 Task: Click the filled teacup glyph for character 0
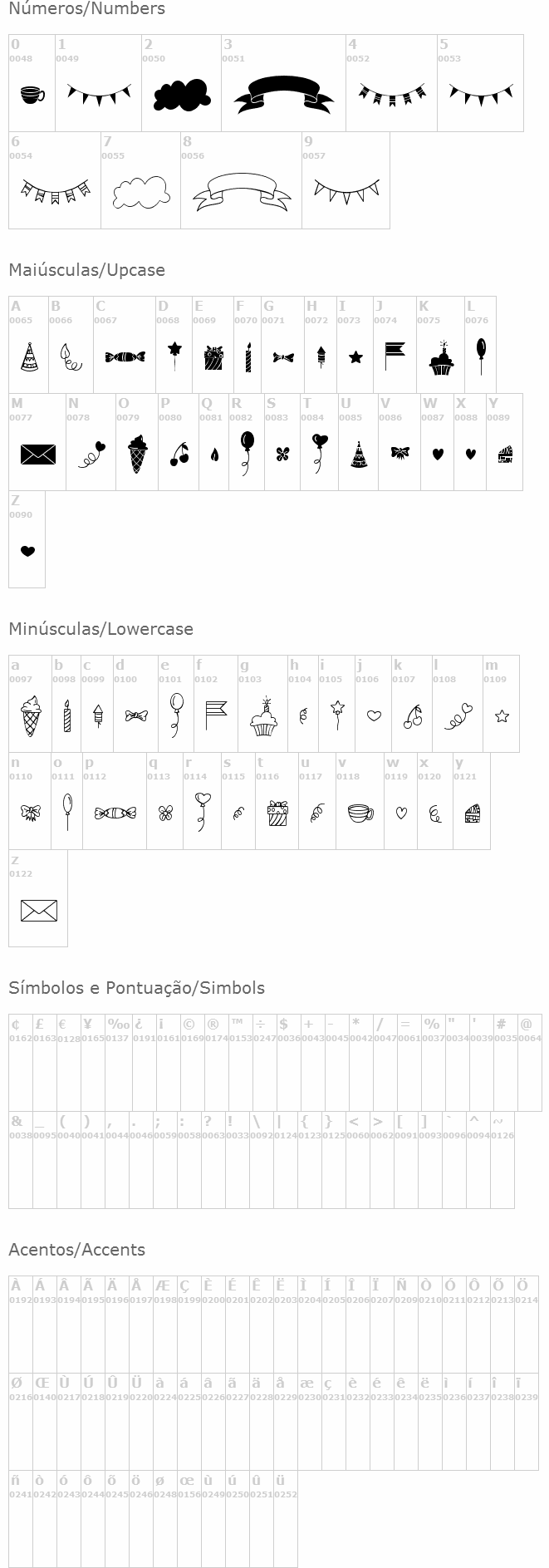[x=32, y=95]
